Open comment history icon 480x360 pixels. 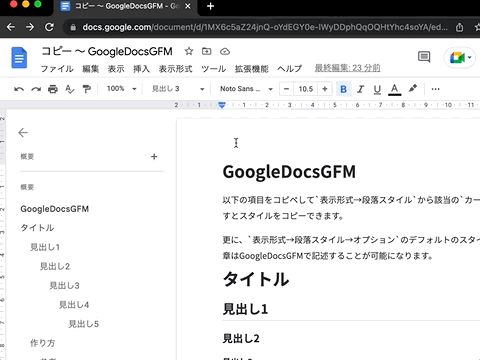[424, 57]
